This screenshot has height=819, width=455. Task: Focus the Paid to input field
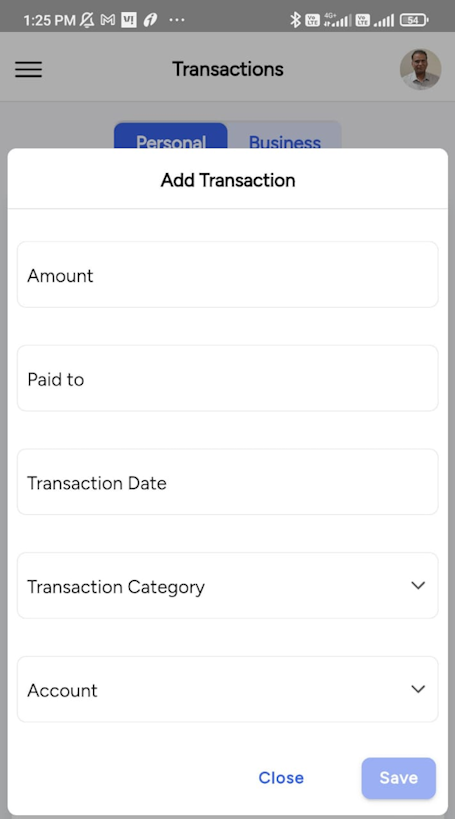(228, 378)
